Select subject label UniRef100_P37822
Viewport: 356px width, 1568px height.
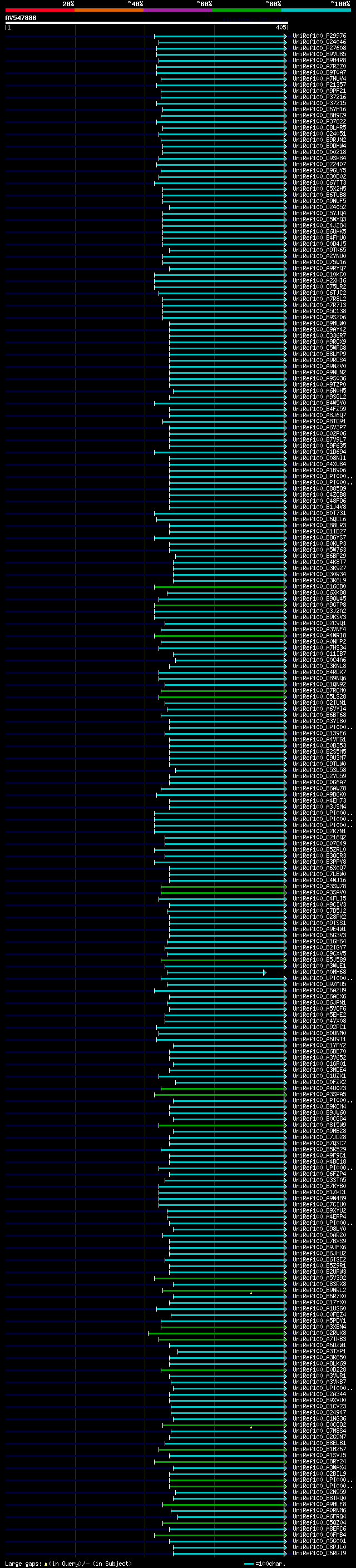tap(319, 121)
